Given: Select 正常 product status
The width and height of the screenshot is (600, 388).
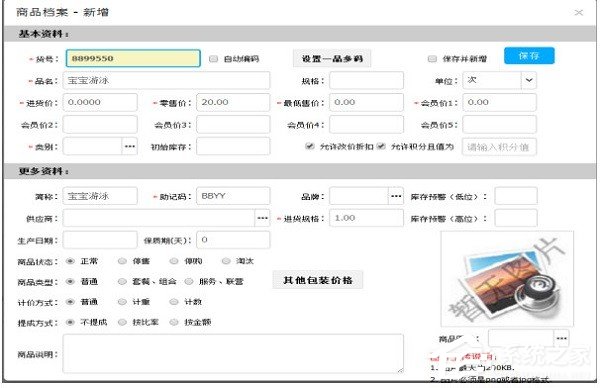Looking at the screenshot, I should (70, 261).
